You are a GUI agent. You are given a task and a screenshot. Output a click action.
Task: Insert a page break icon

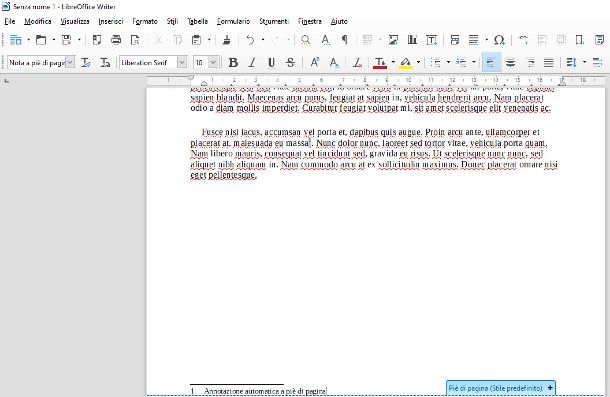coord(455,40)
